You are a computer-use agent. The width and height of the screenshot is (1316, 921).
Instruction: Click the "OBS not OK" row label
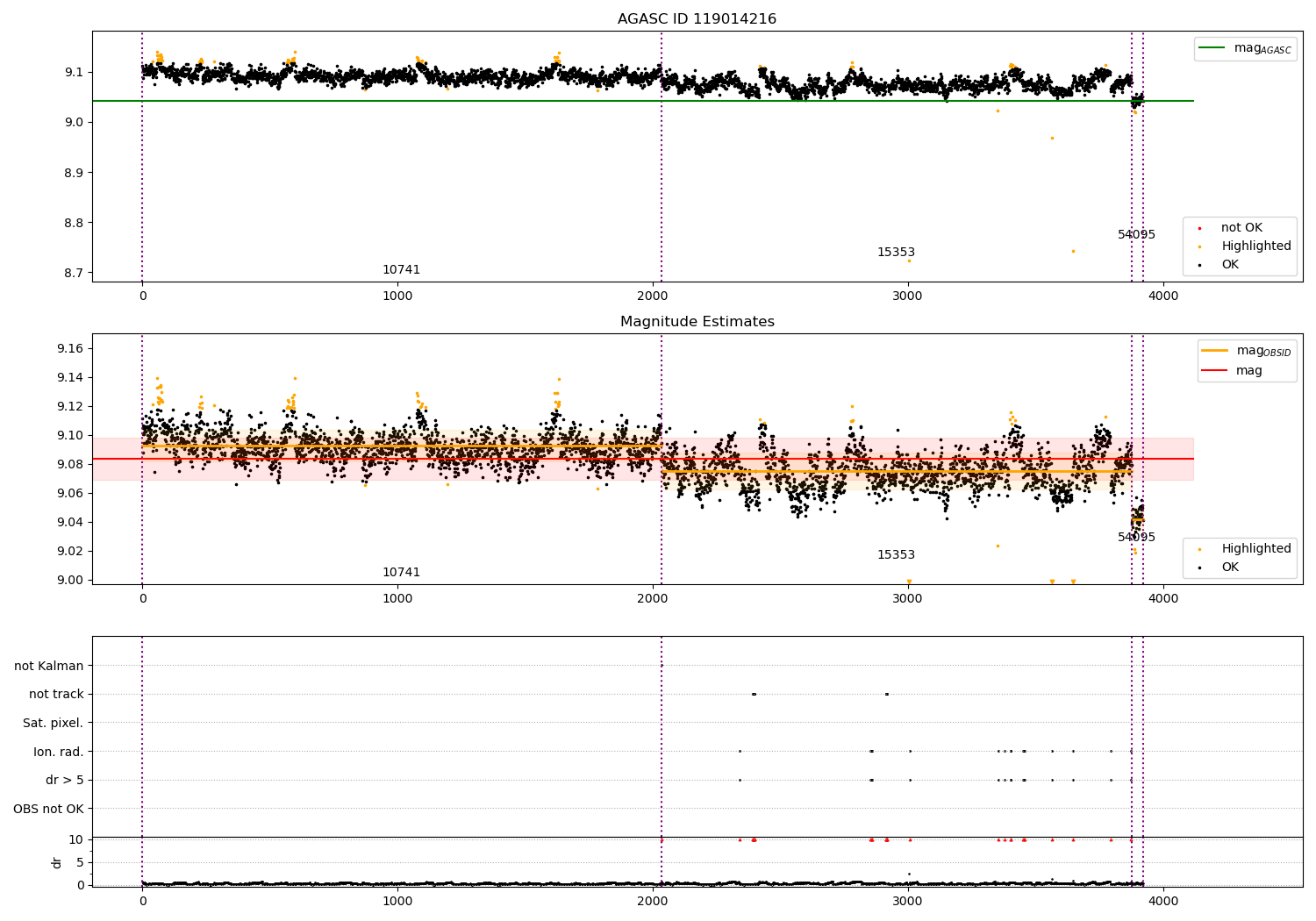(x=49, y=809)
